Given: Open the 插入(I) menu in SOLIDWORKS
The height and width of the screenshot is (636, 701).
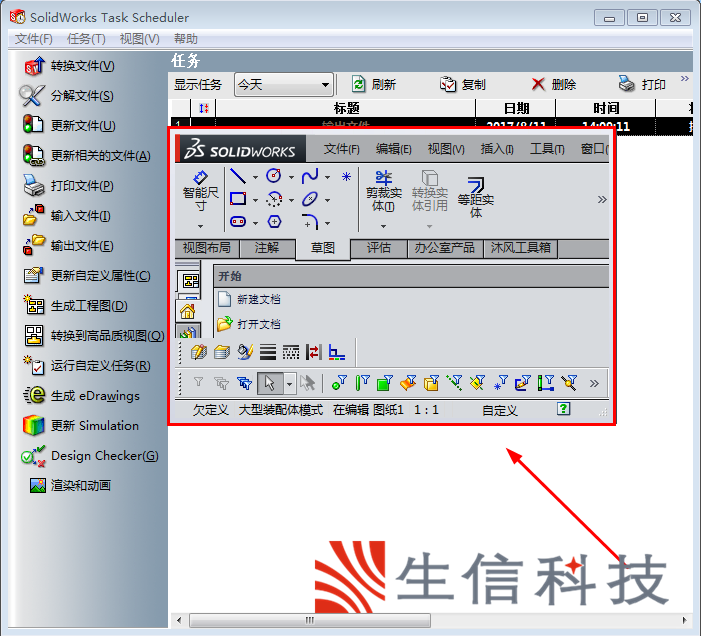Looking at the screenshot, I should coord(497,149).
